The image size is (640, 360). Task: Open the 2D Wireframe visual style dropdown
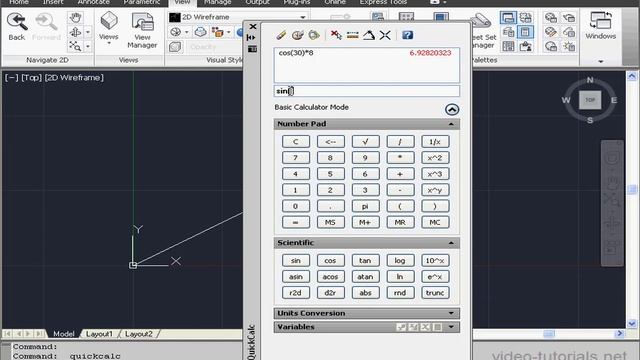click(x=303, y=17)
